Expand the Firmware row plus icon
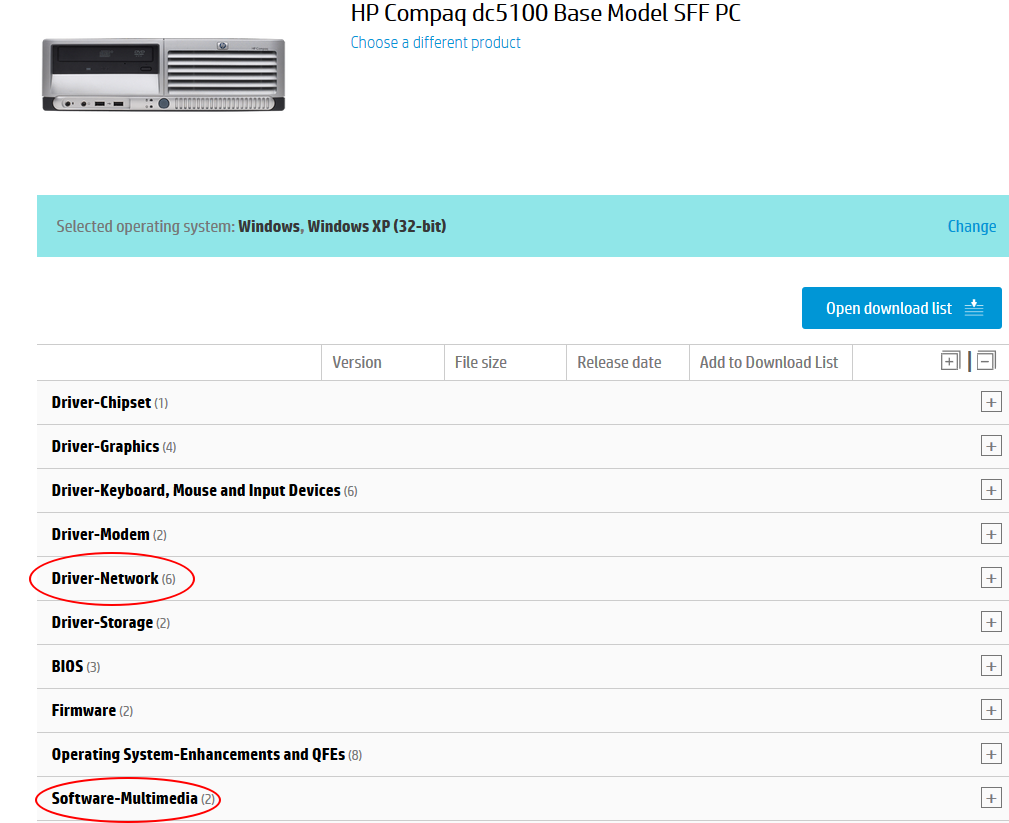 click(x=991, y=710)
